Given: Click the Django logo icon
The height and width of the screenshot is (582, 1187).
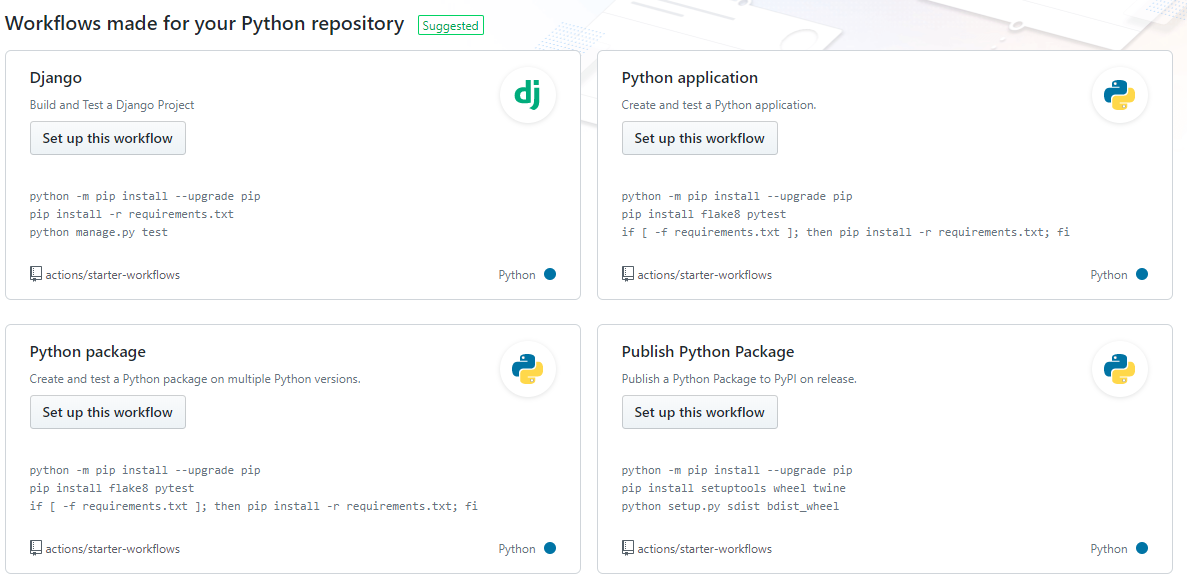Looking at the screenshot, I should point(527,95).
